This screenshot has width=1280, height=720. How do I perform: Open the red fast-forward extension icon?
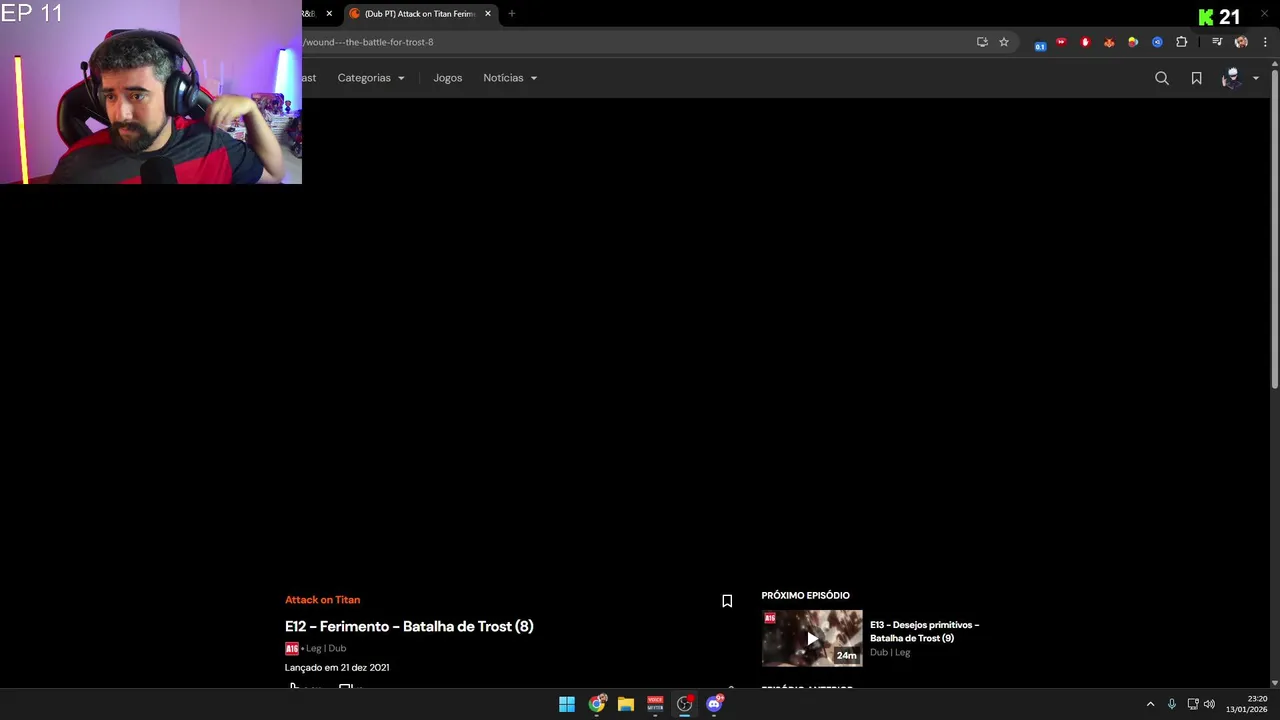pos(1061,42)
